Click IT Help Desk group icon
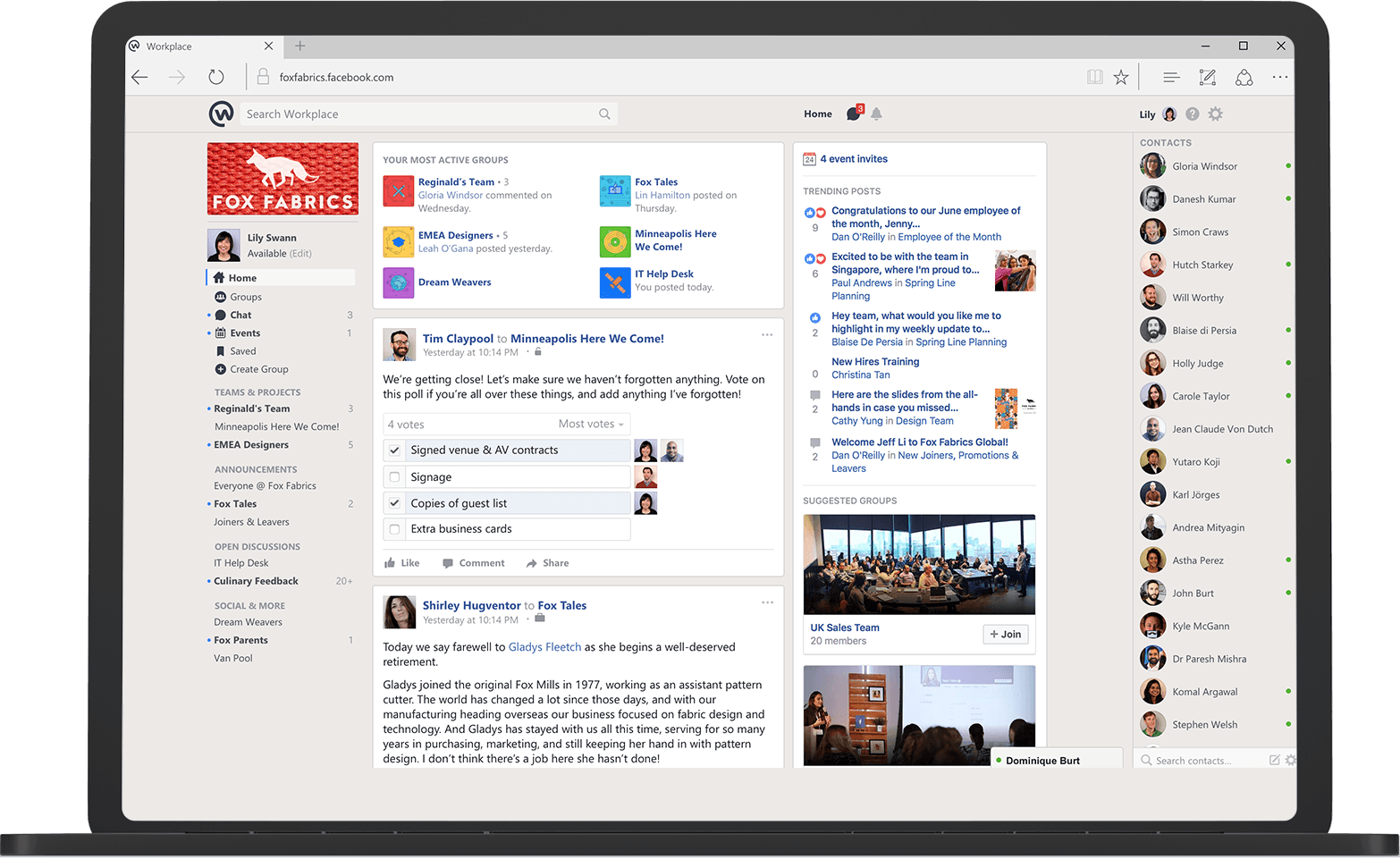 click(615, 282)
